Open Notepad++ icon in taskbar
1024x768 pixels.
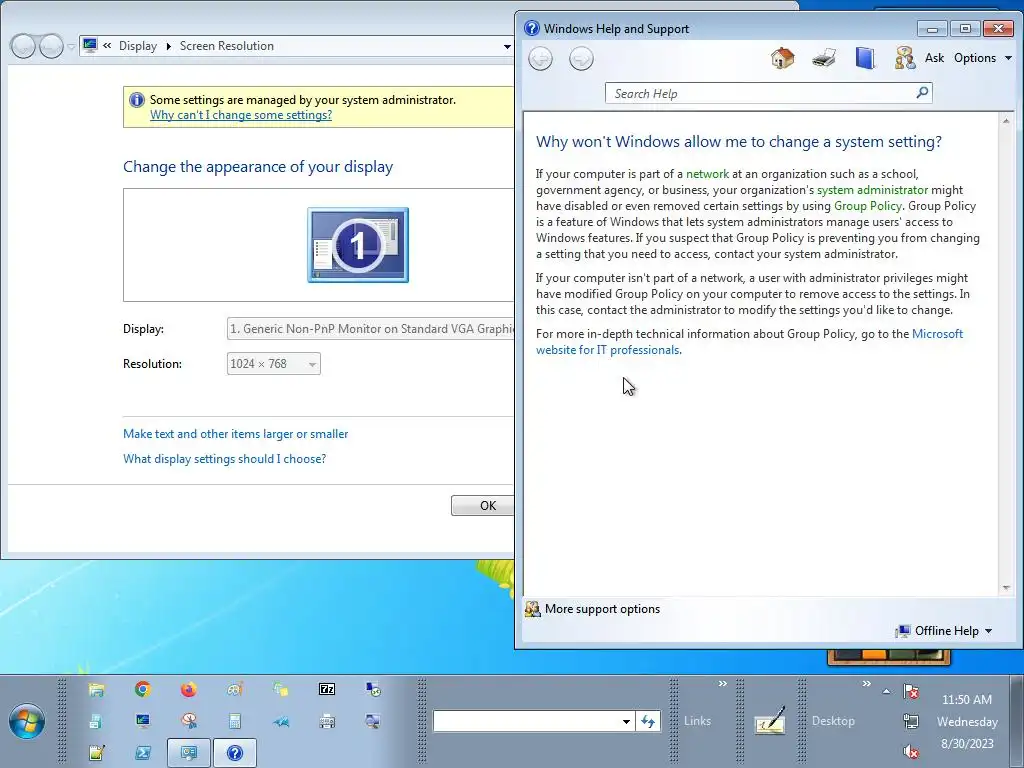tap(96, 753)
